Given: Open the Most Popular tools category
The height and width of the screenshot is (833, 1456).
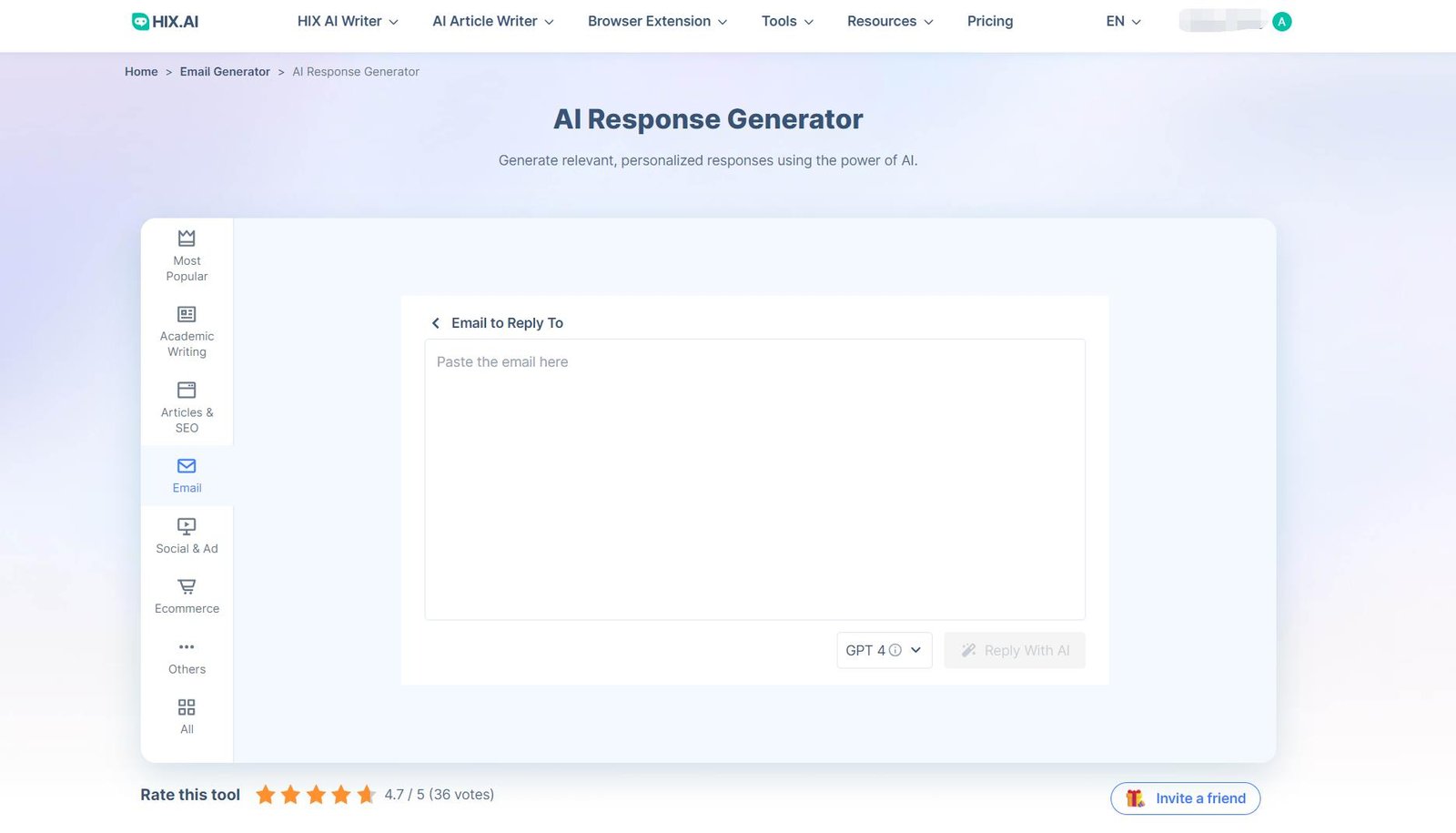Looking at the screenshot, I should click(186, 254).
